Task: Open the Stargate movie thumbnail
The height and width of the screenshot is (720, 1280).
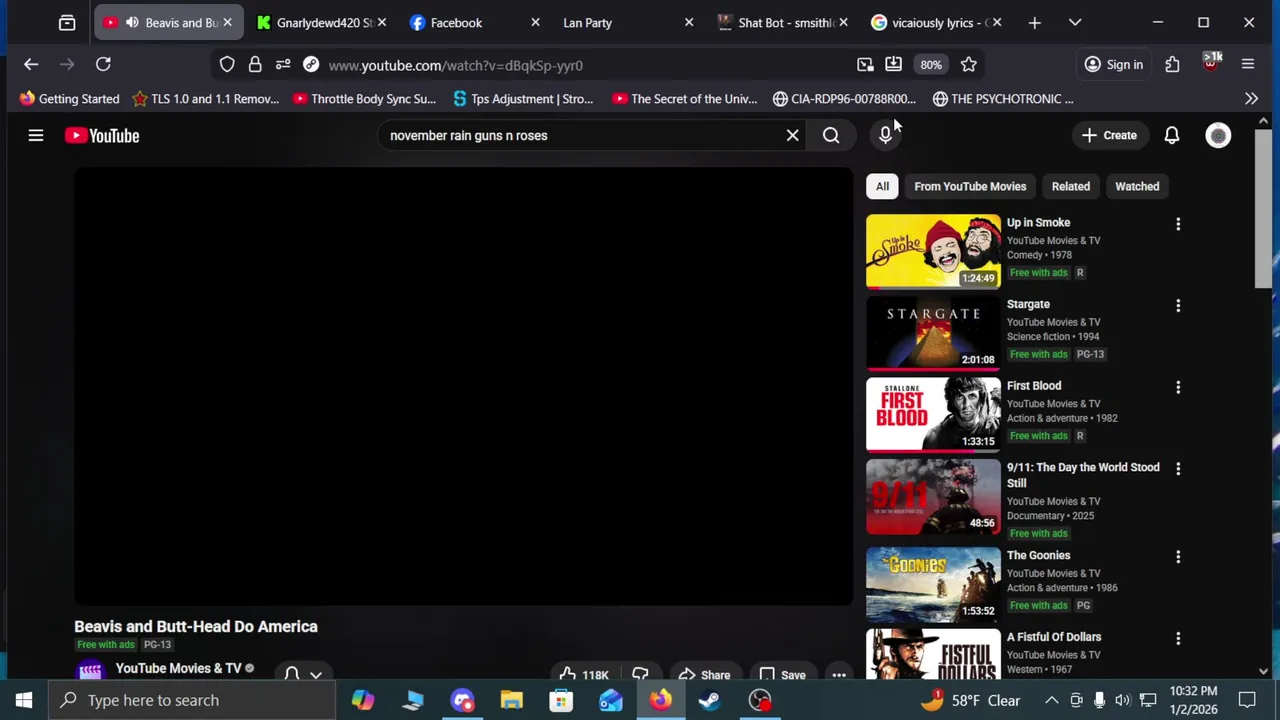Action: tap(933, 333)
